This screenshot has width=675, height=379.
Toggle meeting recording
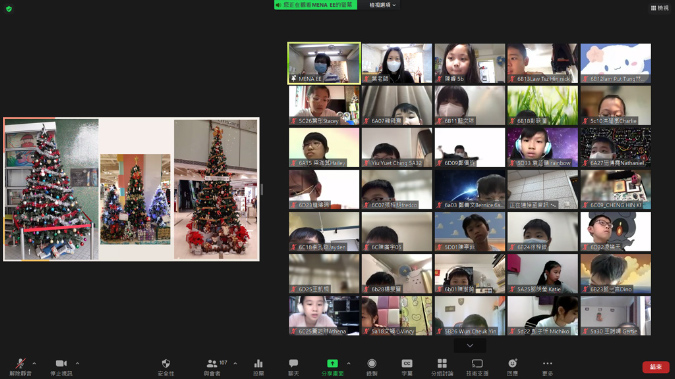[x=372, y=367]
